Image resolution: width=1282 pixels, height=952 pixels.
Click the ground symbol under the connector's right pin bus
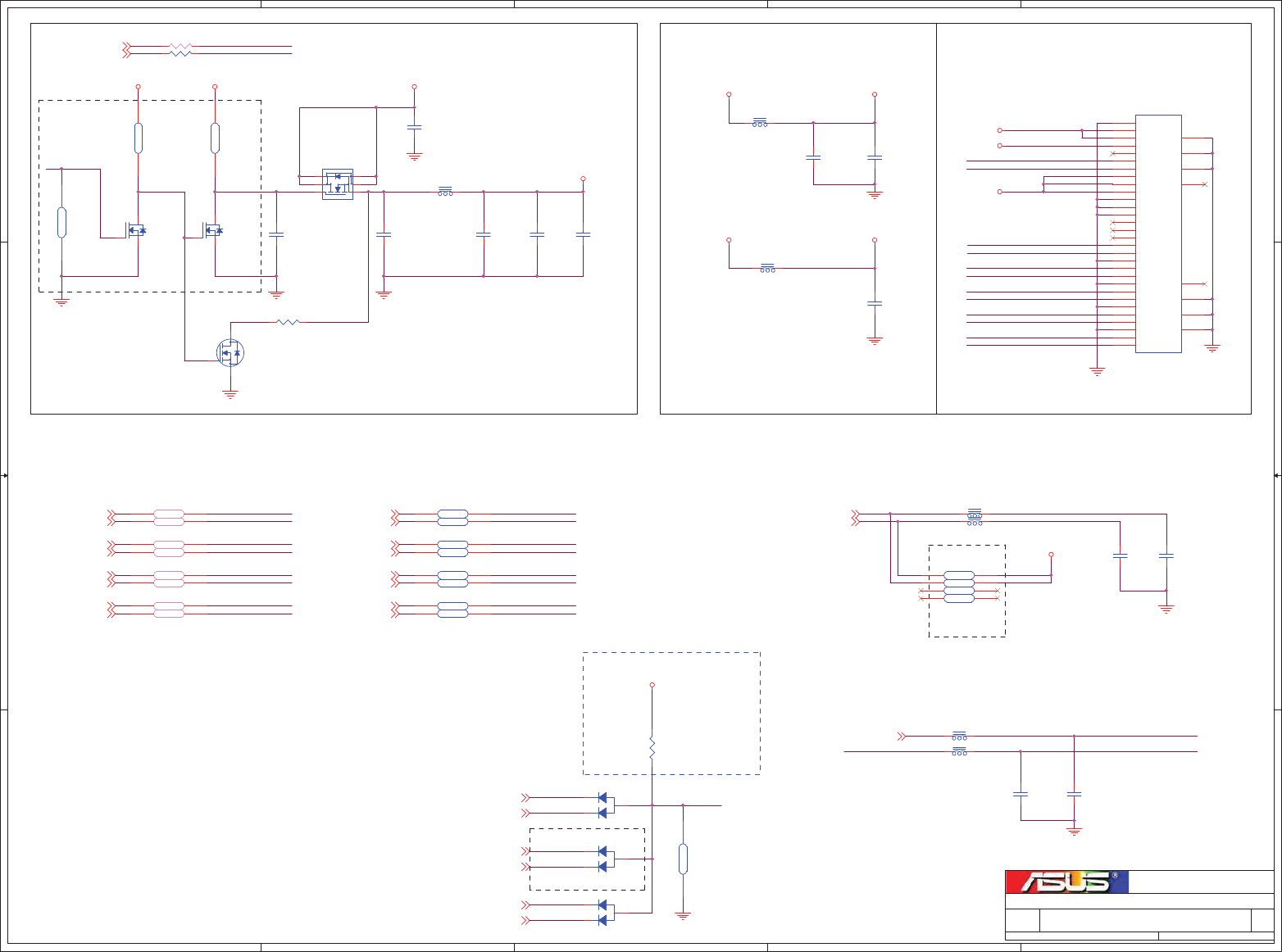pyautogui.click(x=1212, y=348)
